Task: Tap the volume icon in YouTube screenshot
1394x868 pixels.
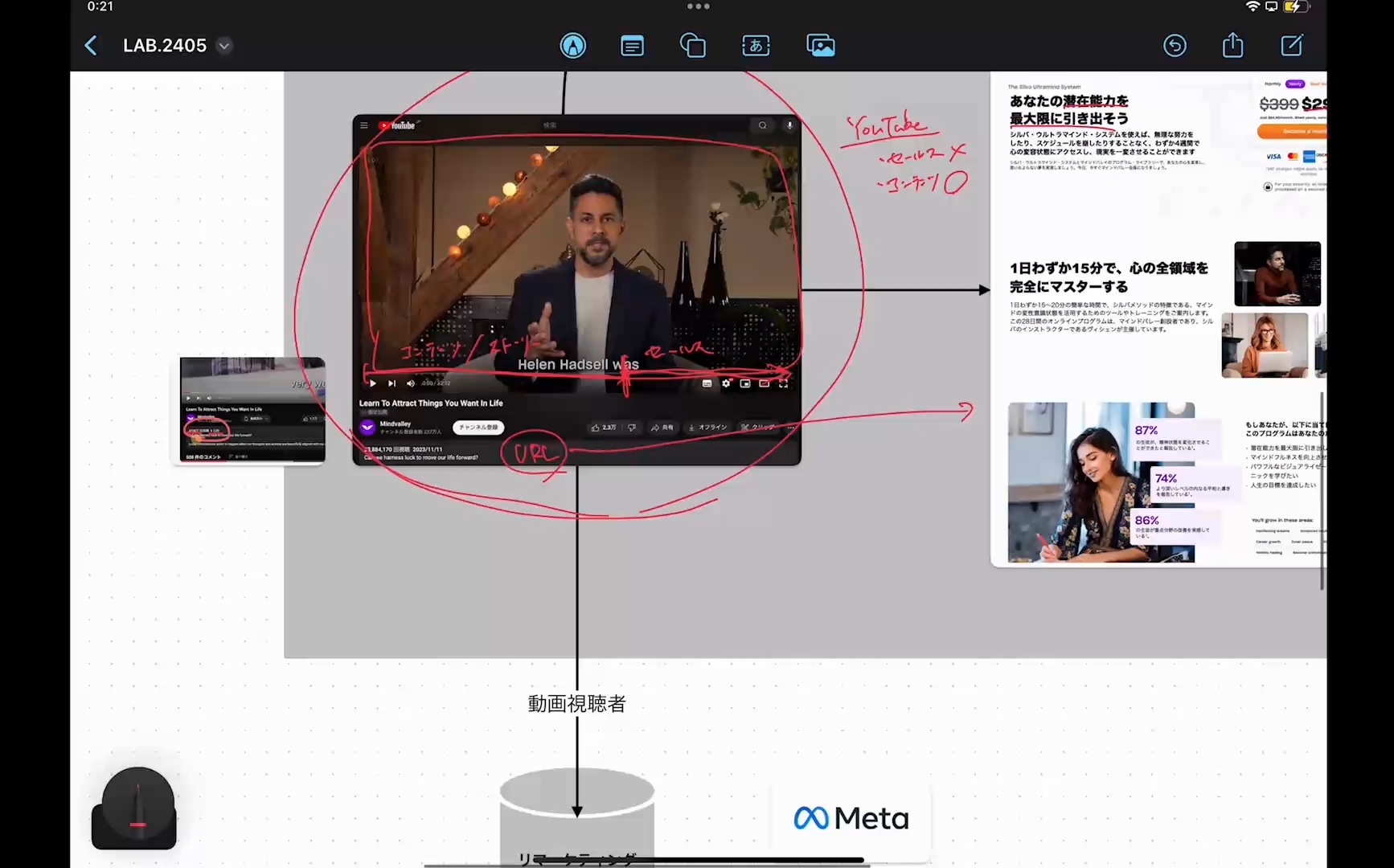Action: pos(411,383)
